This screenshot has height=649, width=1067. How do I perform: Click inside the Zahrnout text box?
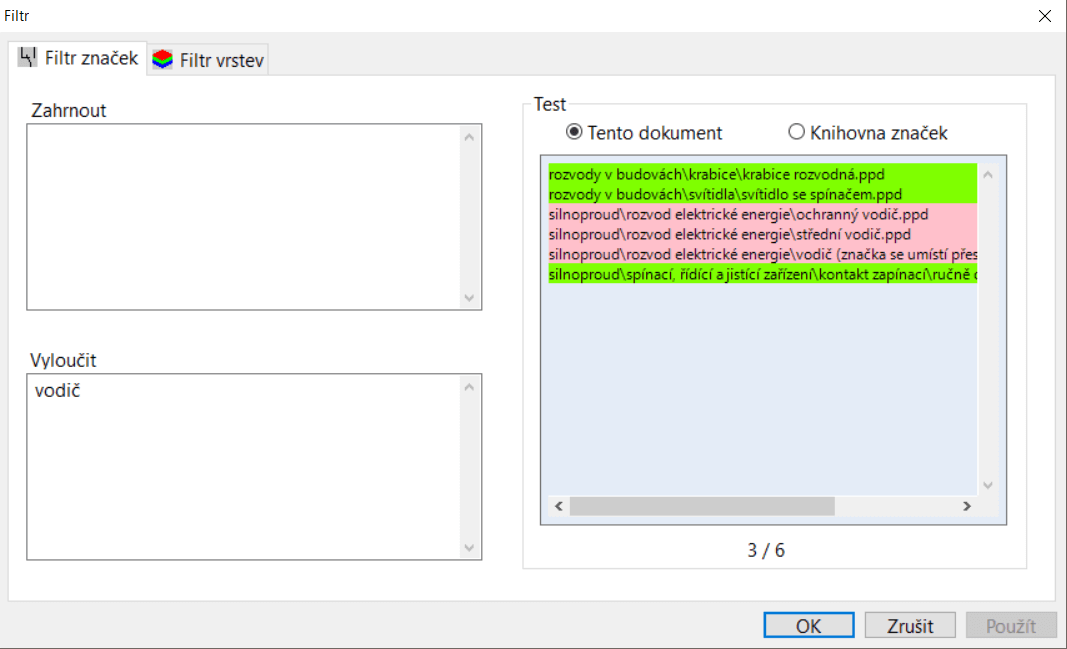254,217
